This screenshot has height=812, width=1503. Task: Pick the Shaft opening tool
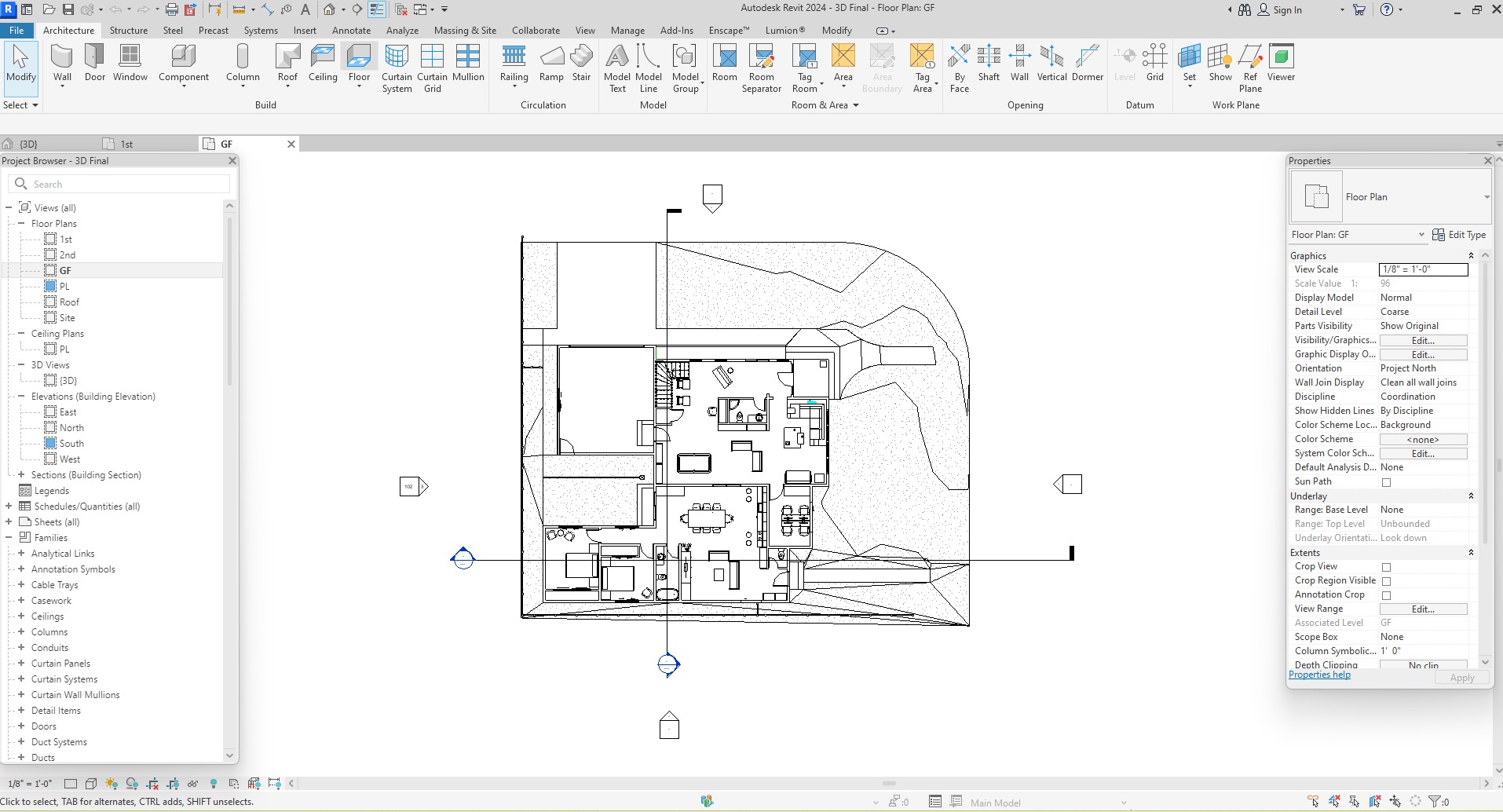989,63
